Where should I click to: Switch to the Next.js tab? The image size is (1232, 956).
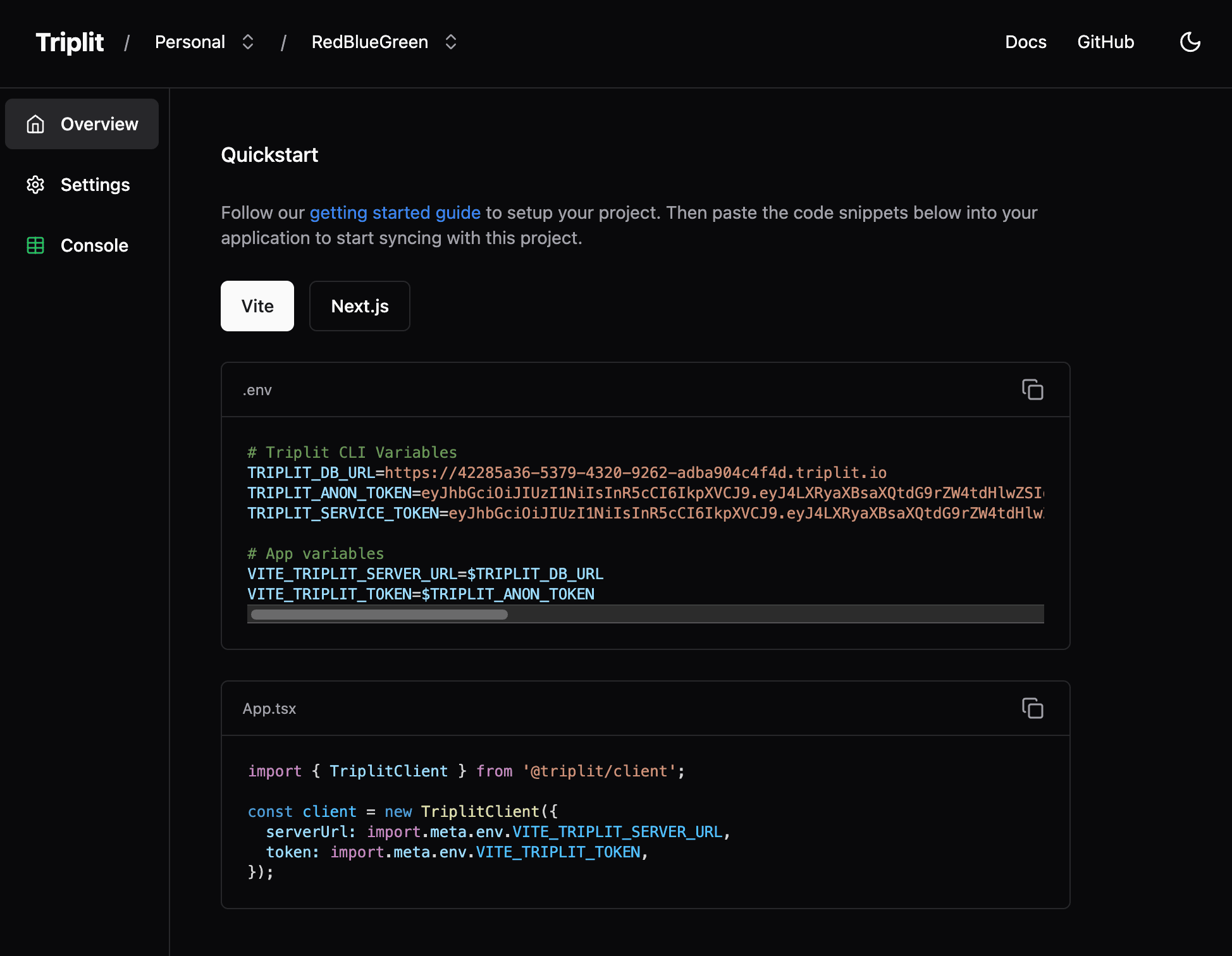[x=360, y=306]
